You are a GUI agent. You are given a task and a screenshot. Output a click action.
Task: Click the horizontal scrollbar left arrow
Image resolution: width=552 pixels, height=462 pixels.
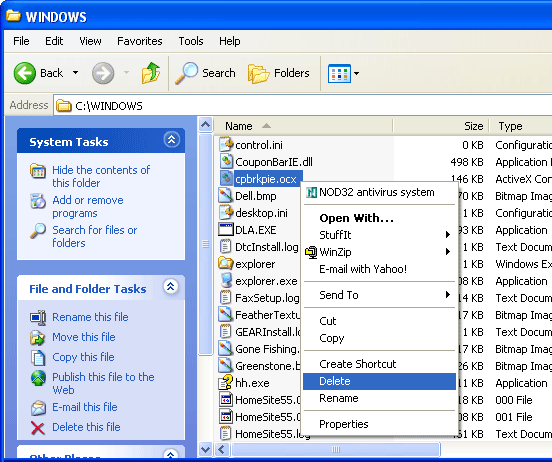tap(221, 449)
